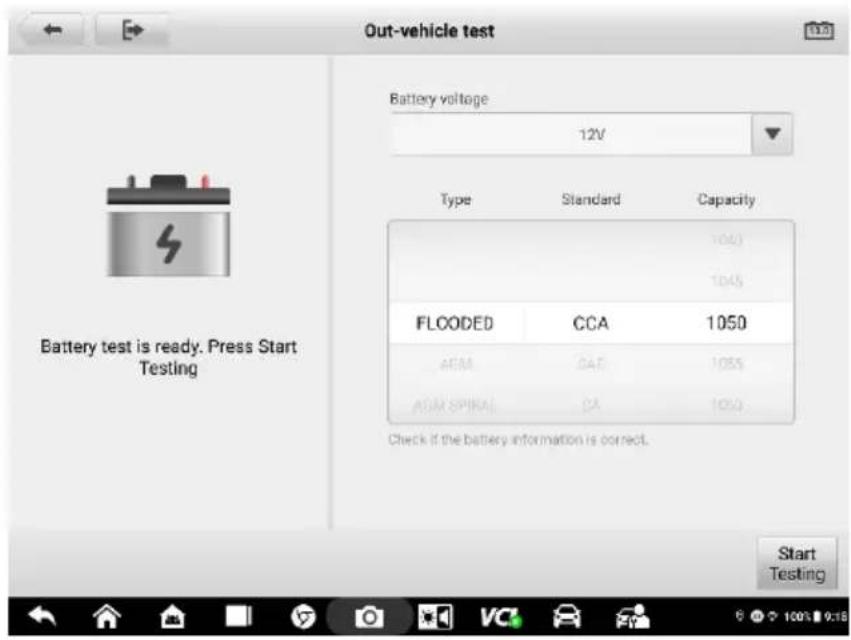Open the vehicle diagnostics car icon
Viewport: 851px width, 640px height.
[x=567, y=617]
